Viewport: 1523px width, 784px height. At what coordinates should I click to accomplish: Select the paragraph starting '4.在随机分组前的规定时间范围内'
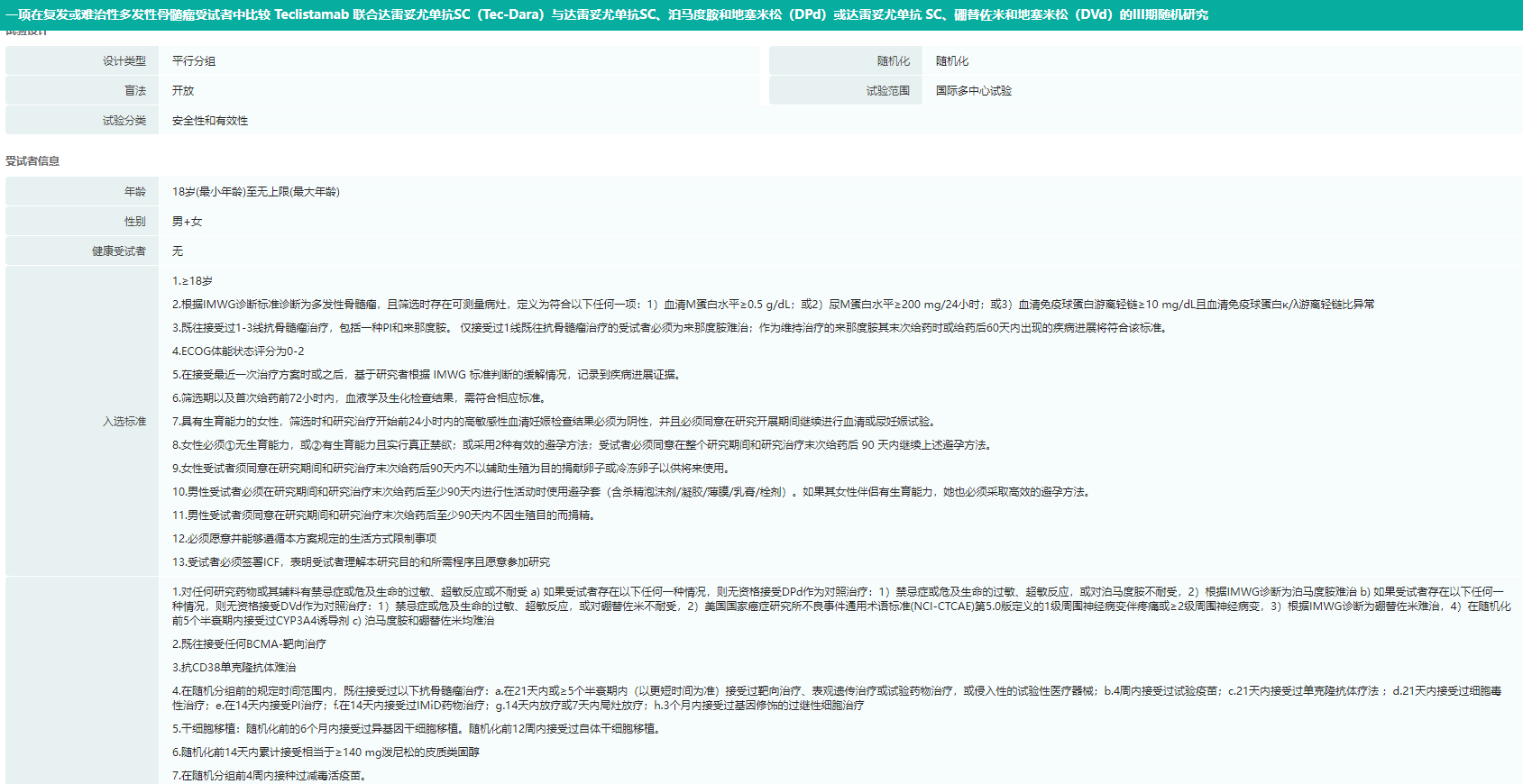click(837, 698)
